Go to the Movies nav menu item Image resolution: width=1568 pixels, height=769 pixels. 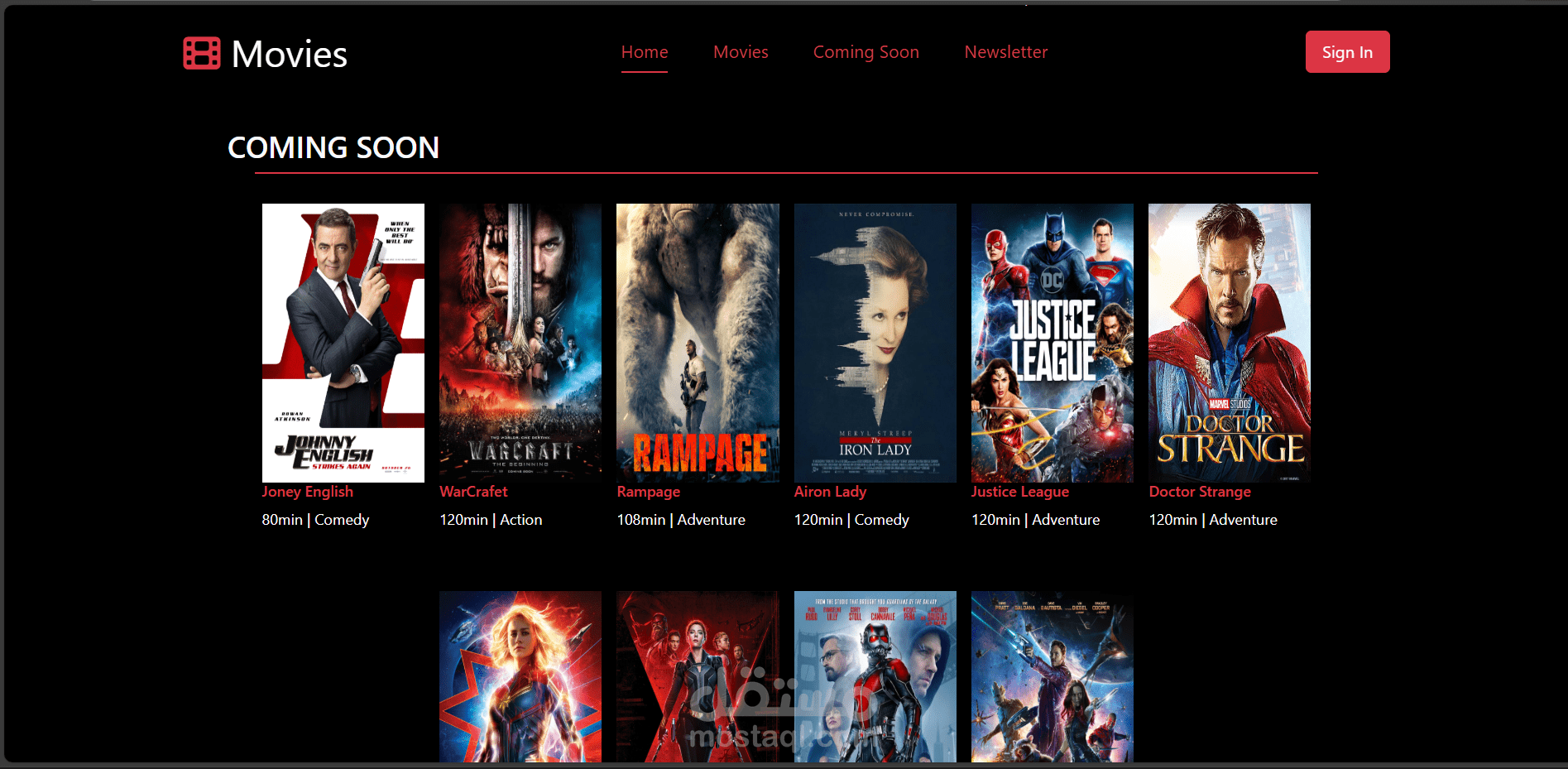(741, 52)
